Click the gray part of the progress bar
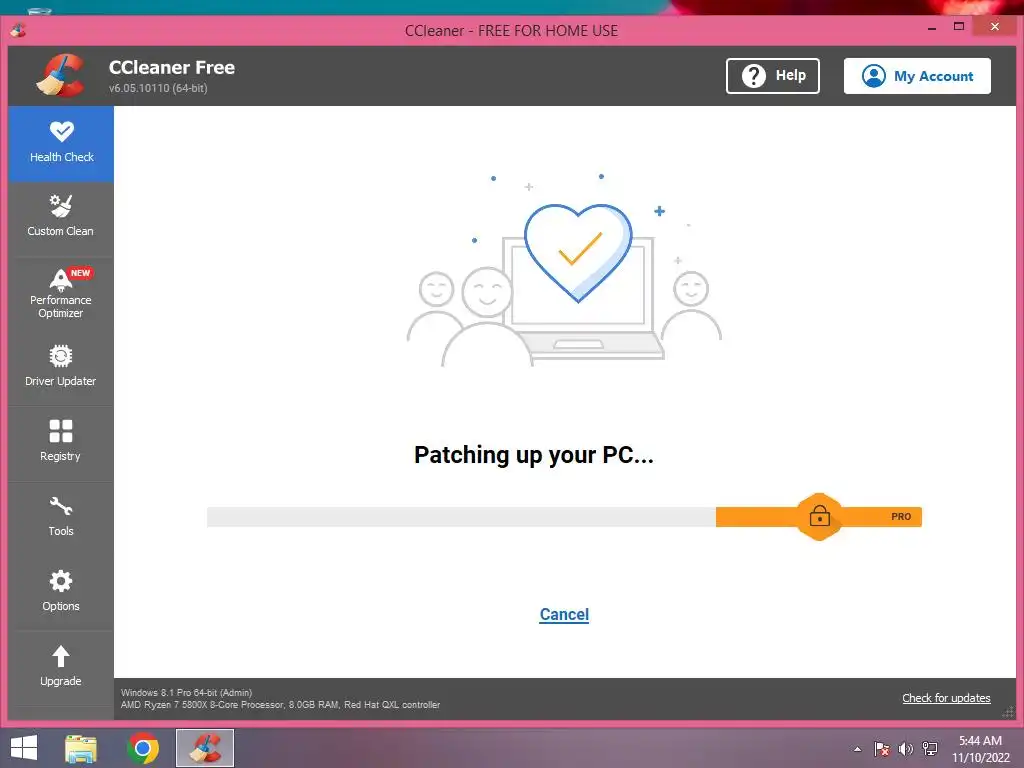1024x768 pixels. [x=461, y=517]
